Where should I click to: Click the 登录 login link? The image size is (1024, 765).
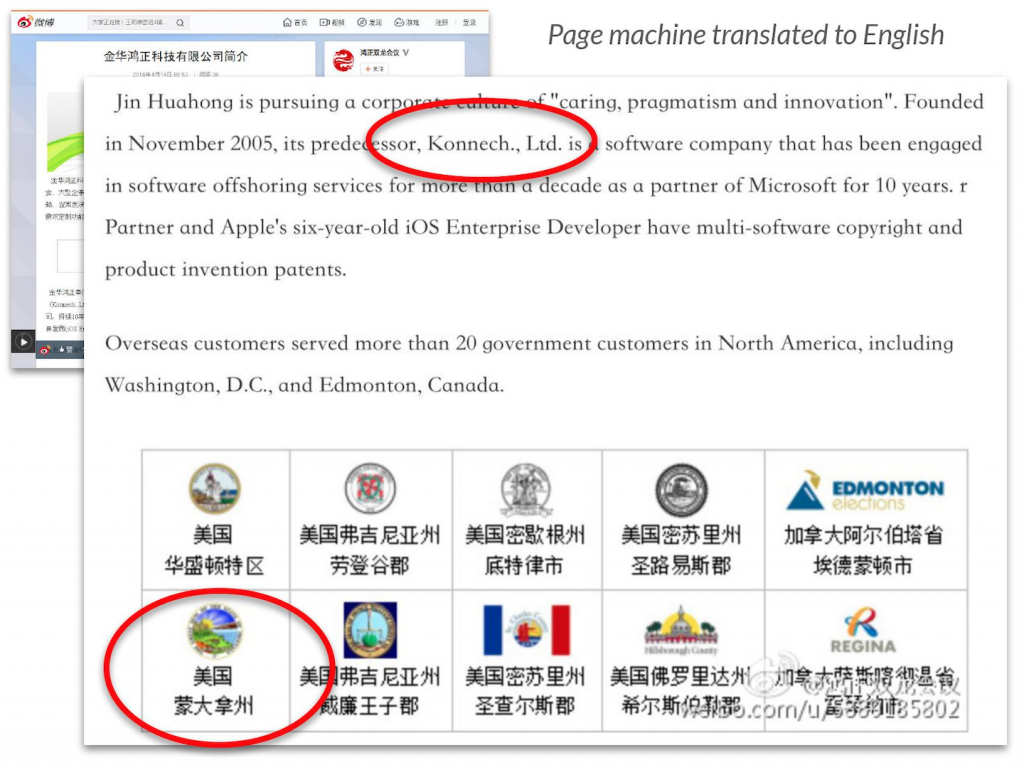tap(470, 22)
